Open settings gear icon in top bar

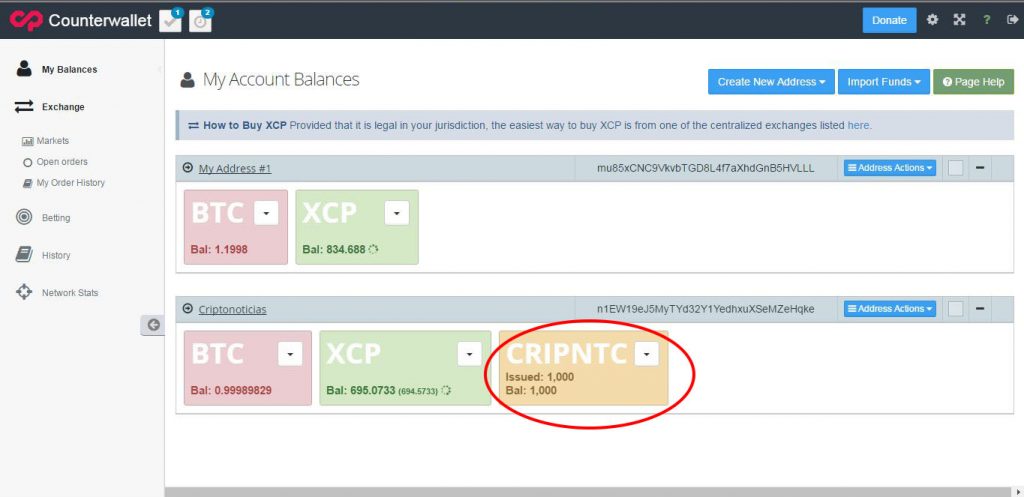pos(933,20)
